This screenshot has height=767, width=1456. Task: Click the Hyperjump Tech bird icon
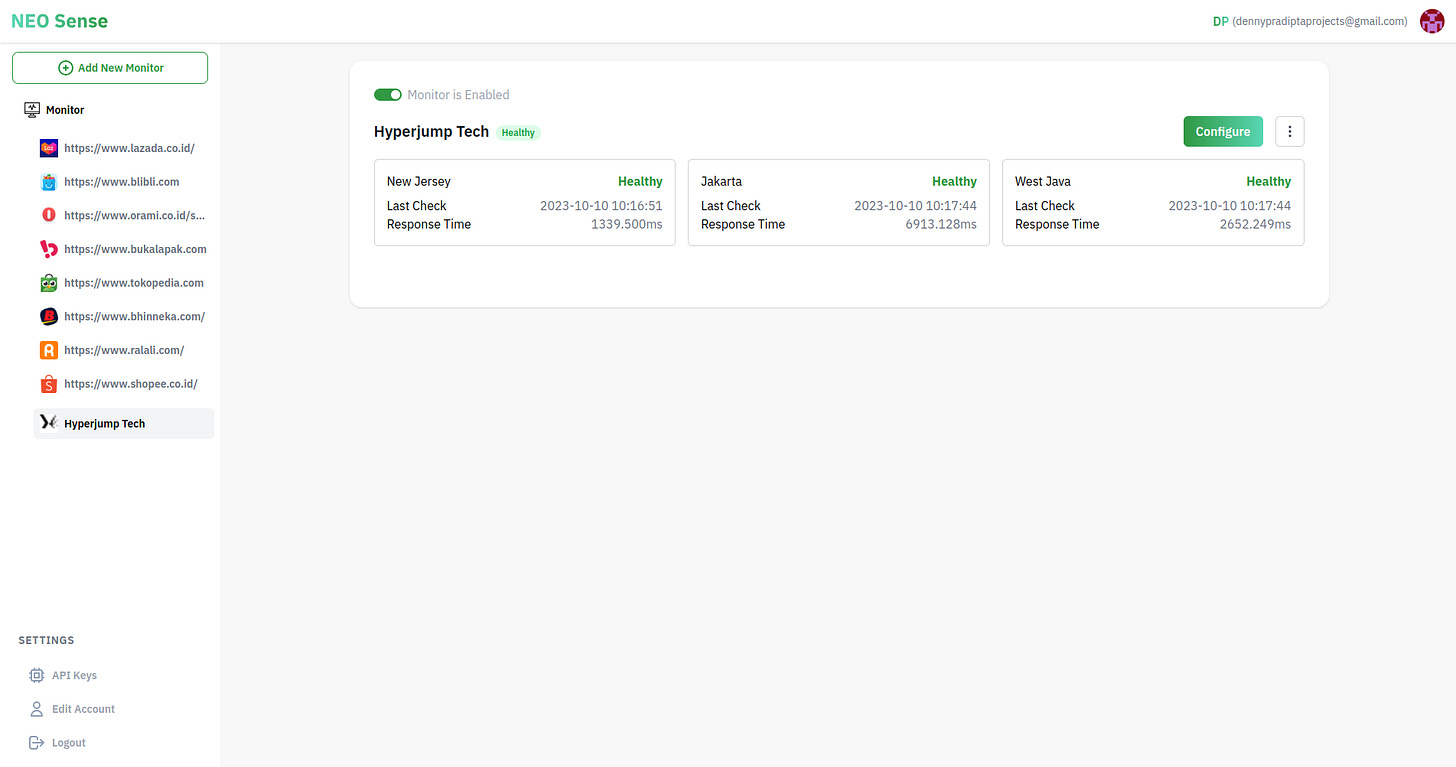(48, 423)
